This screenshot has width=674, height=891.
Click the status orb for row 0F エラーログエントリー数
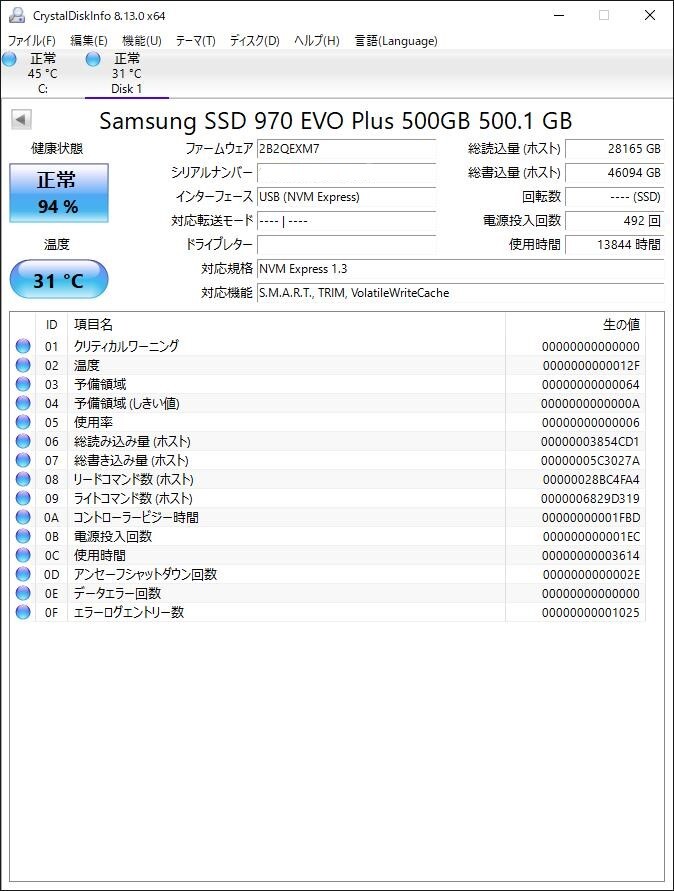(x=23, y=612)
